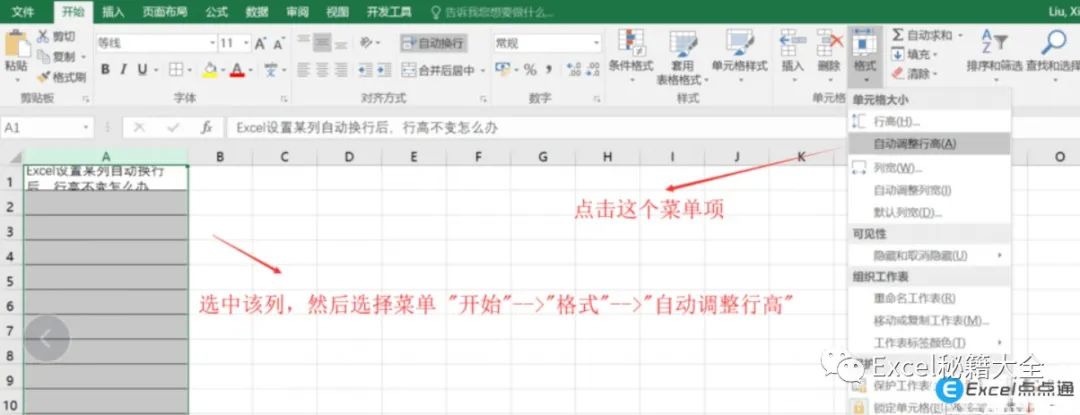Click the decrease decimal icon
The height and width of the screenshot is (415, 1080).
(592, 70)
